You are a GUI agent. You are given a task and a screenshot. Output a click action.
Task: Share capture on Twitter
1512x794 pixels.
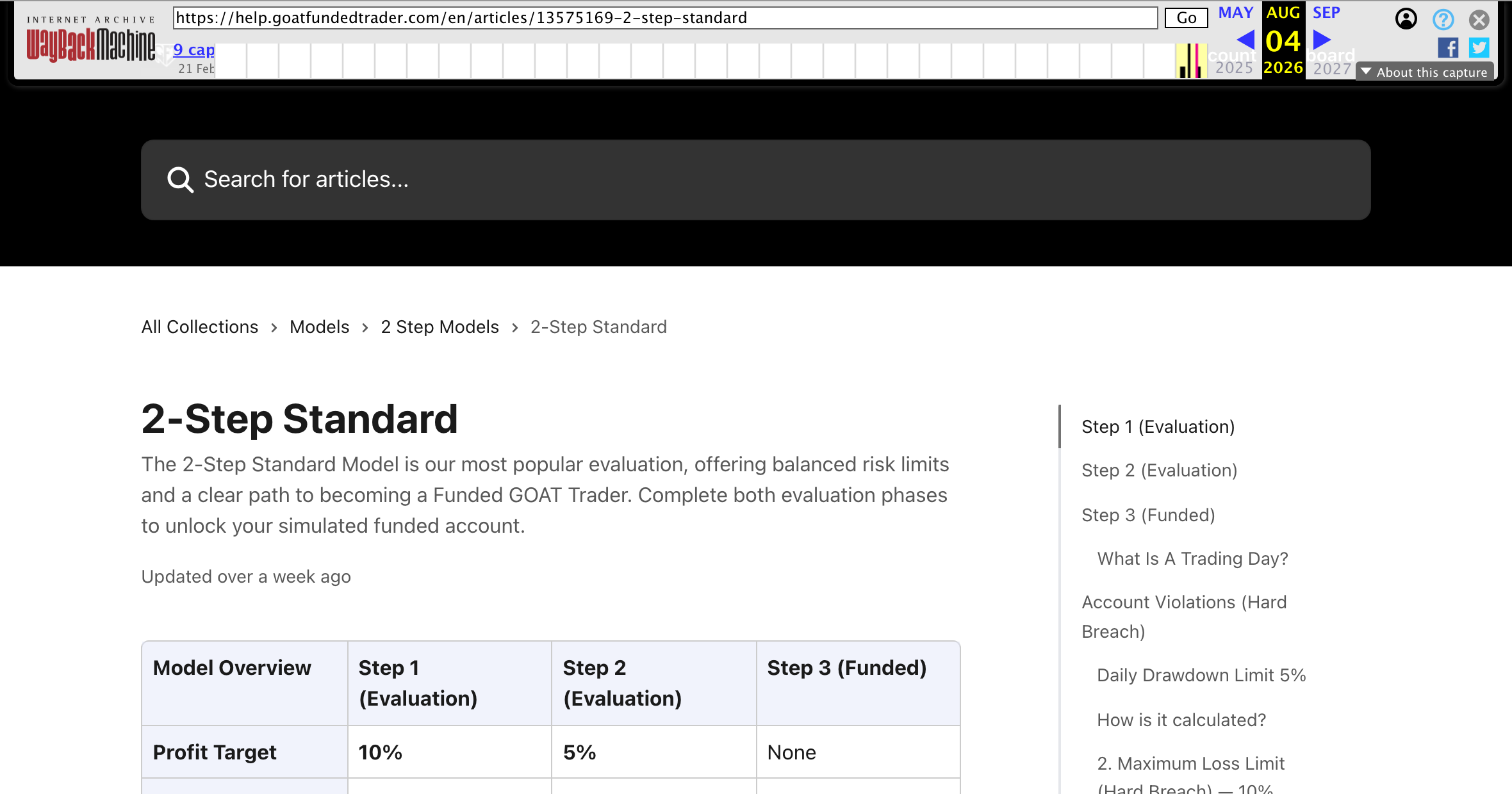(x=1479, y=47)
